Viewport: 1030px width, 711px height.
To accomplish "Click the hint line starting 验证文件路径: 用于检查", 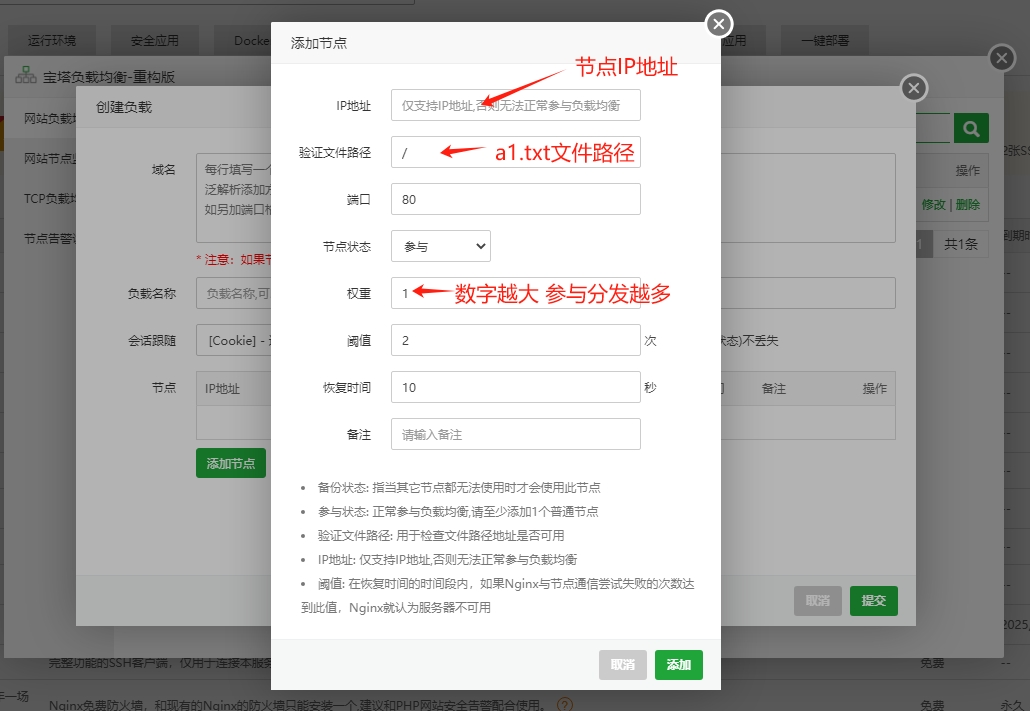I will point(441,536).
